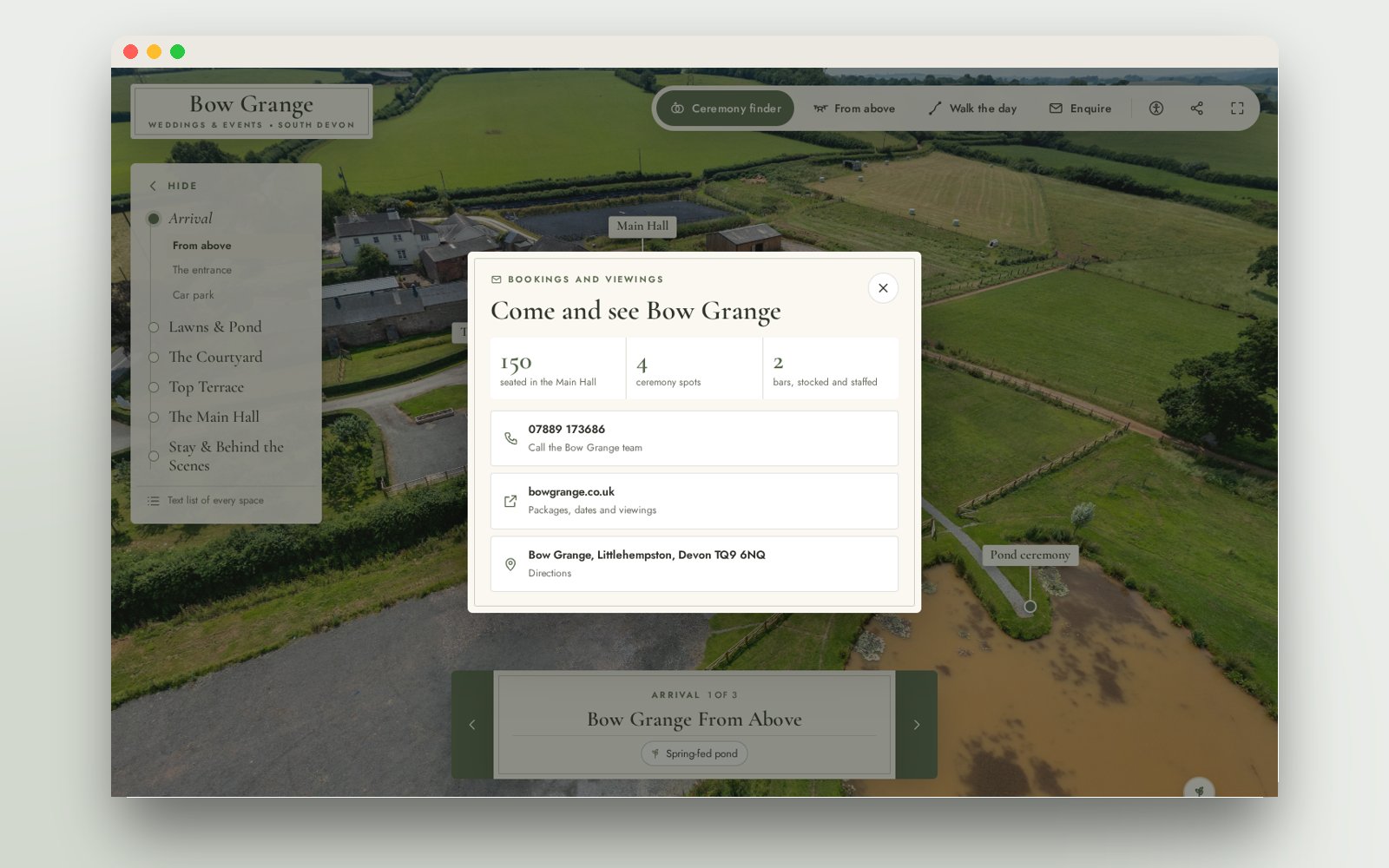Get Directions to Bow Grange address
This screenshot has width=1389, height=868.
coord(694,564)
